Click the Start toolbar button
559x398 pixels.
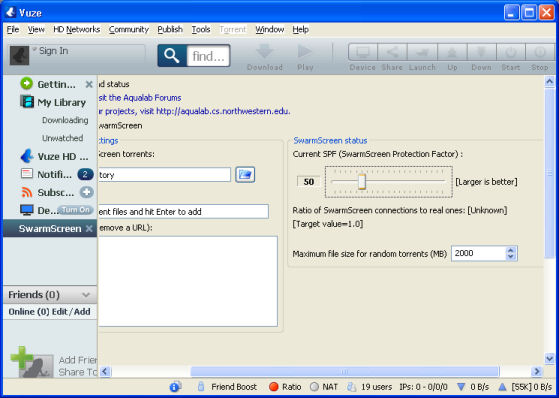point(511,52)
